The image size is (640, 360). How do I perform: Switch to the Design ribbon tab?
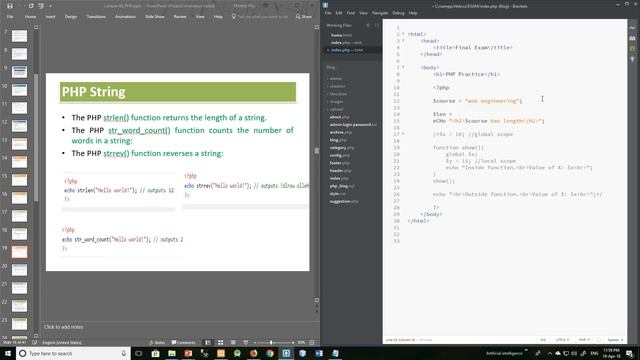[71, 17]
